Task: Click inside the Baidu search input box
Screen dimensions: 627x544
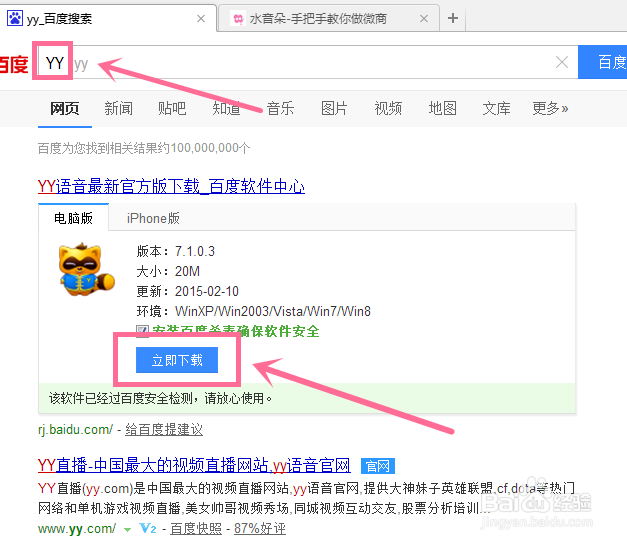Action: pos(306,62)
